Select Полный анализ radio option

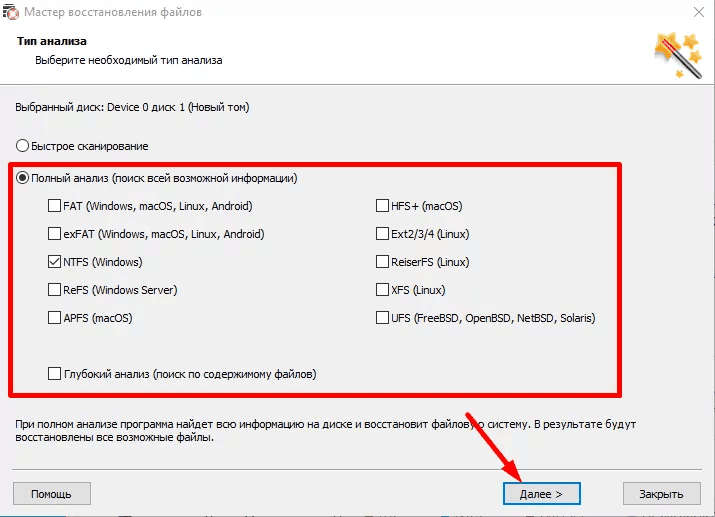point(22,178)
